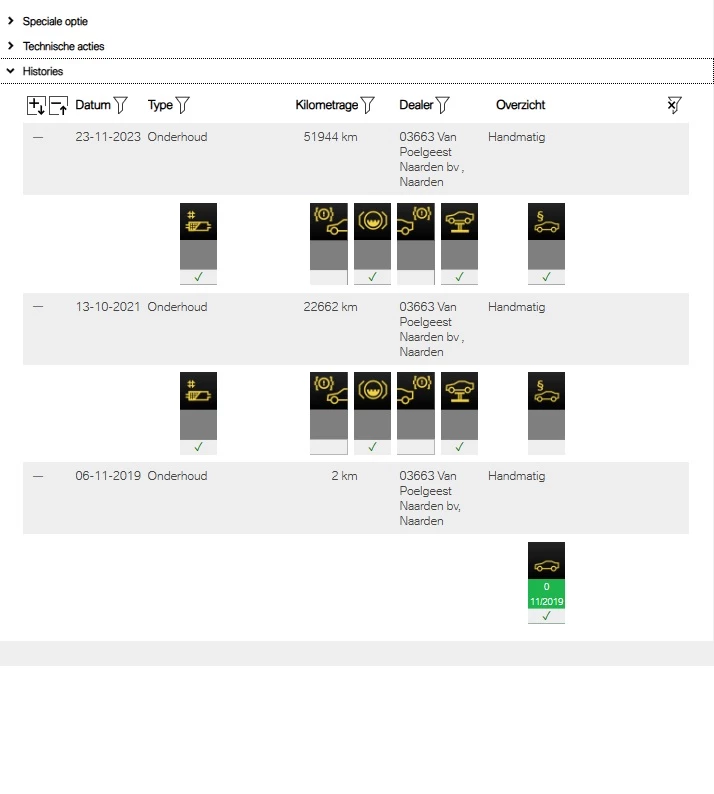The width and height of the screenshot is (714, 794).
Task: Select the 51944 km mileage value
Action: click(x=330, y=137)
